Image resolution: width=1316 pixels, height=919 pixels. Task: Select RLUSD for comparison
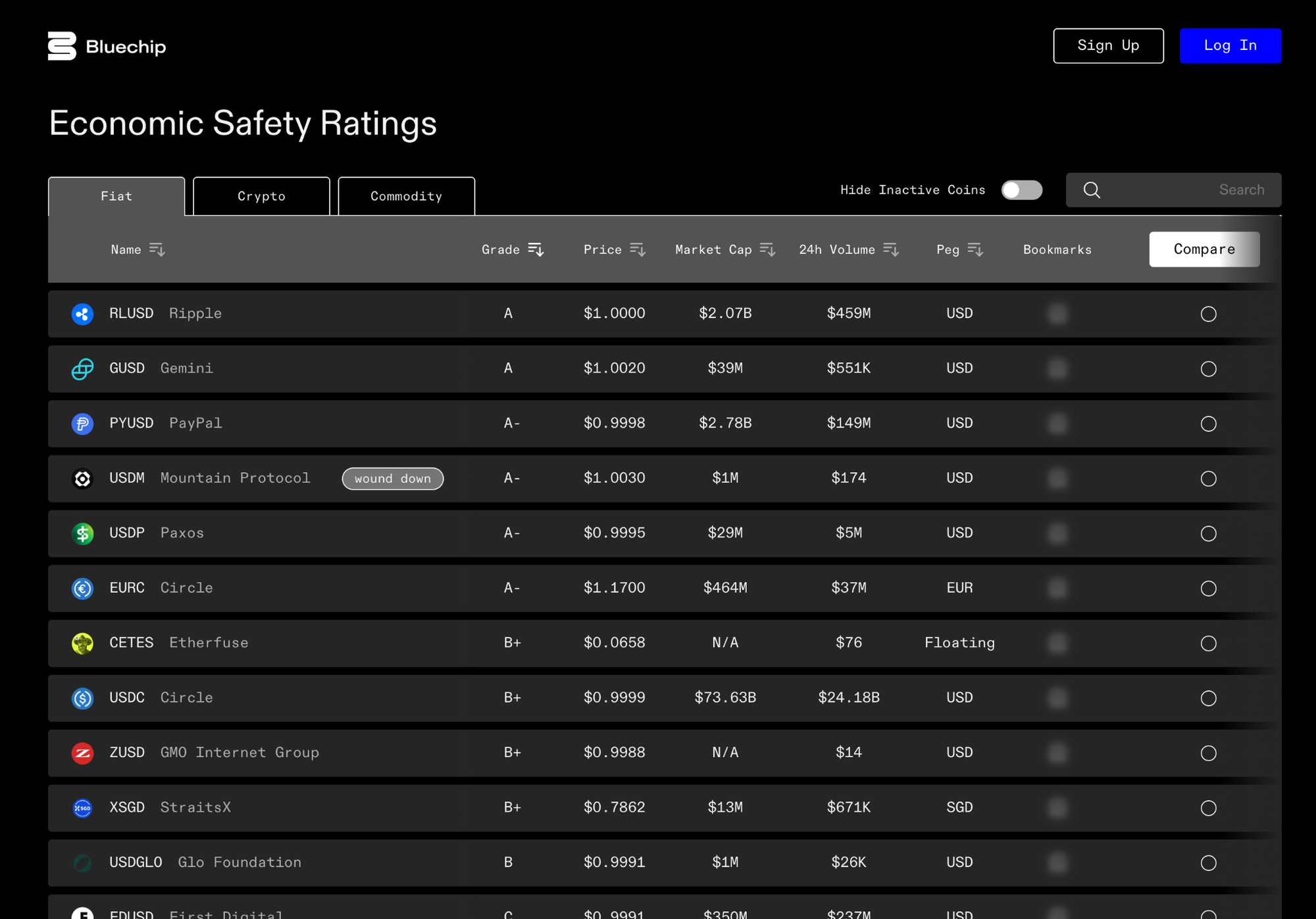1208,314
